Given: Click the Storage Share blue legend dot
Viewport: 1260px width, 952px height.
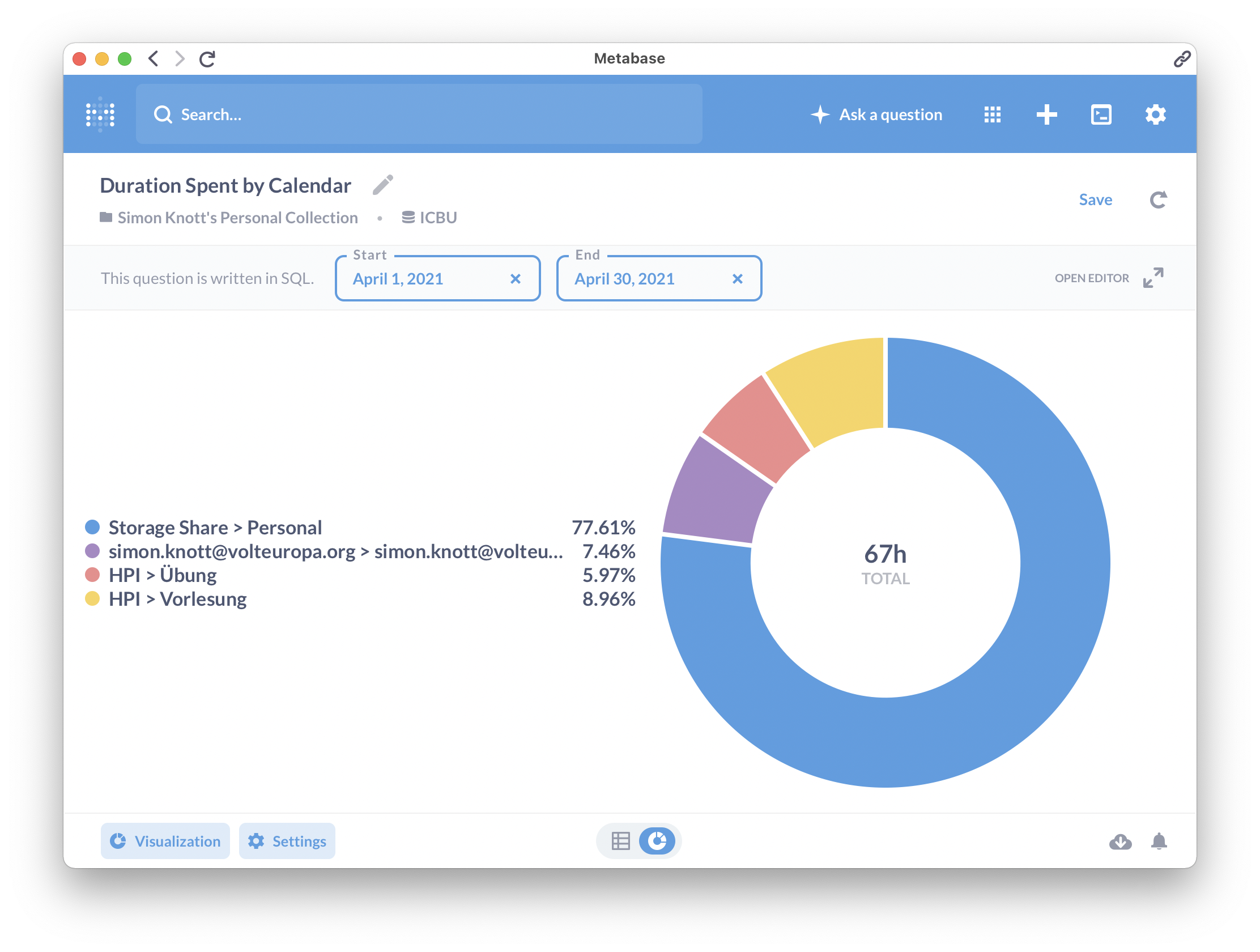Looking at the screenshot, I should [x=92, y=527].
